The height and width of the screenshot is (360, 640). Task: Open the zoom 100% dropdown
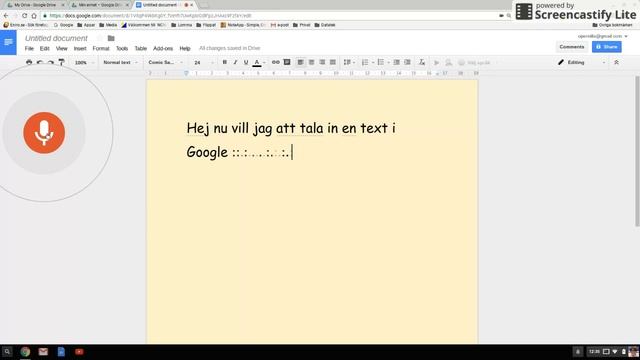(x=84, y=62)
